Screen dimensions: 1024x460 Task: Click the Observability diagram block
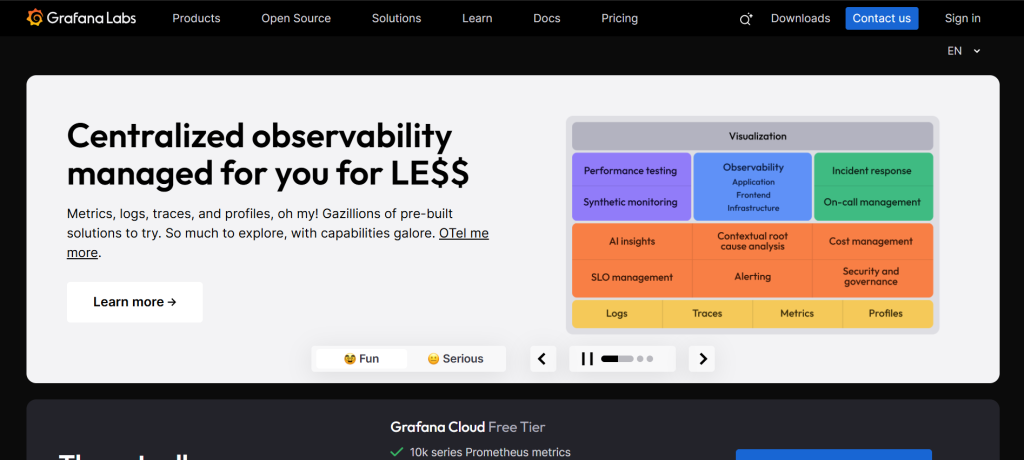tap(752, 187)
